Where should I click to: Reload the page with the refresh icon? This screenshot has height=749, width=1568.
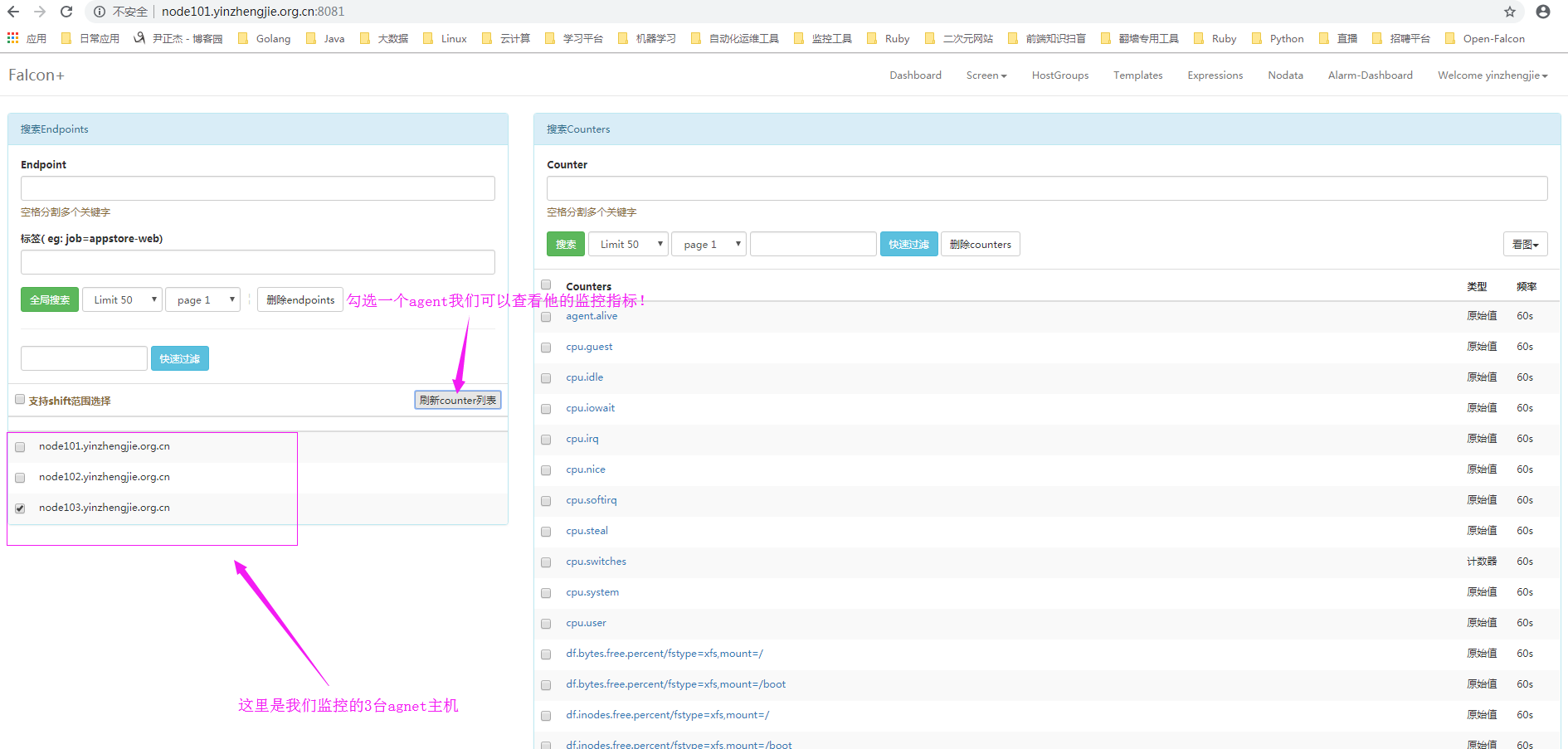coord(66,12)
